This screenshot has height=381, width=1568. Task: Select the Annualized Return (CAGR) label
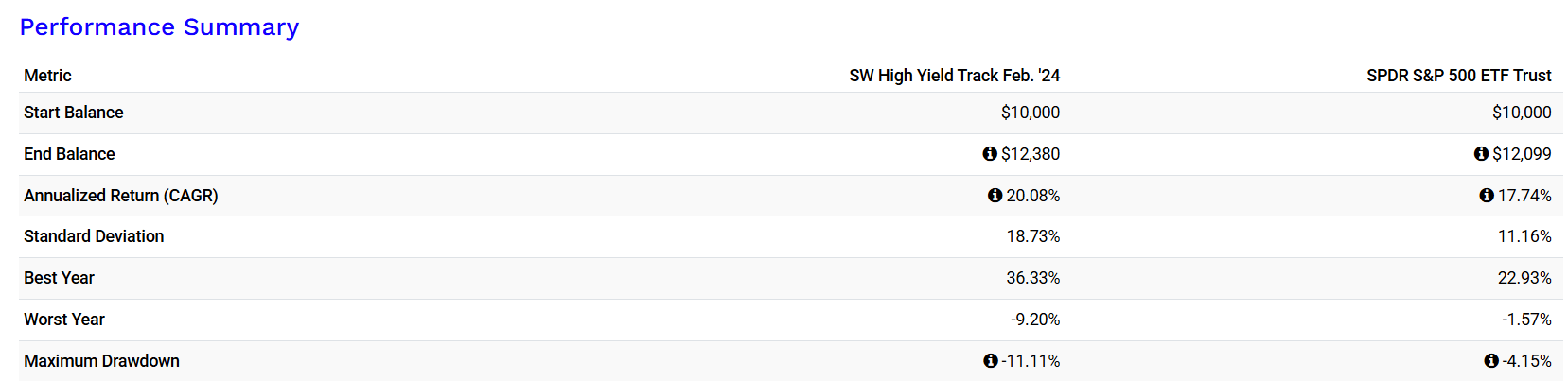[x=121, y=196]
